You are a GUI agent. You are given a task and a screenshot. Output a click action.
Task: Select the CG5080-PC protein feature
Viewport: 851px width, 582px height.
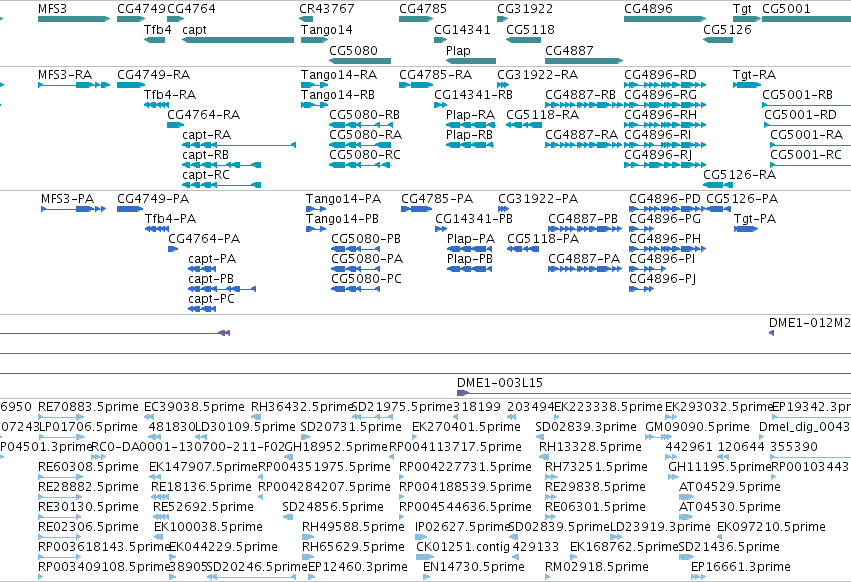click(355, 289)
